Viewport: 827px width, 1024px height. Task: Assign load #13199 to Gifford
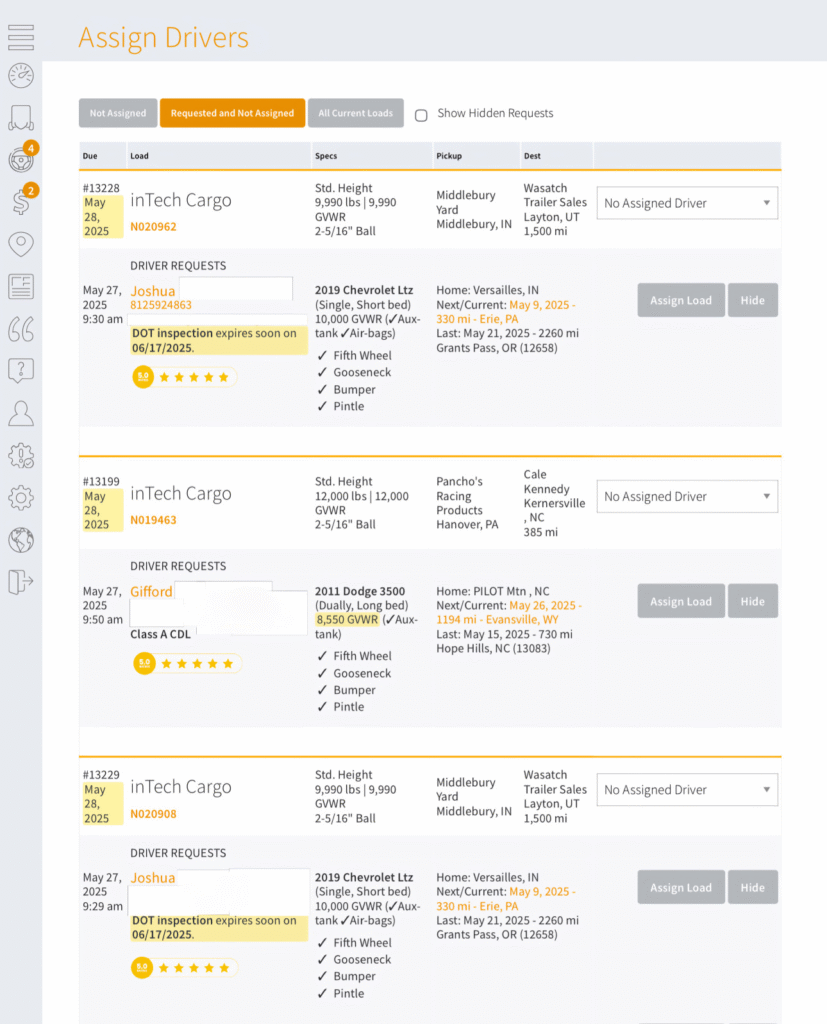[681, 601]
